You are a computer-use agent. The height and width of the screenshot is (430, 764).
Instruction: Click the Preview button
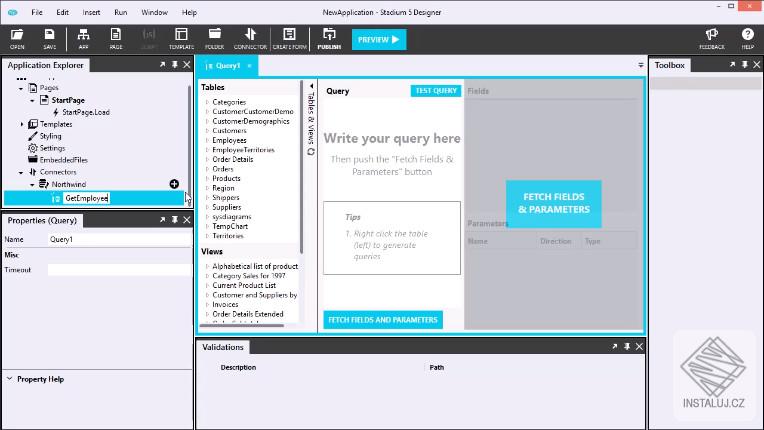[x=379, y=39]
